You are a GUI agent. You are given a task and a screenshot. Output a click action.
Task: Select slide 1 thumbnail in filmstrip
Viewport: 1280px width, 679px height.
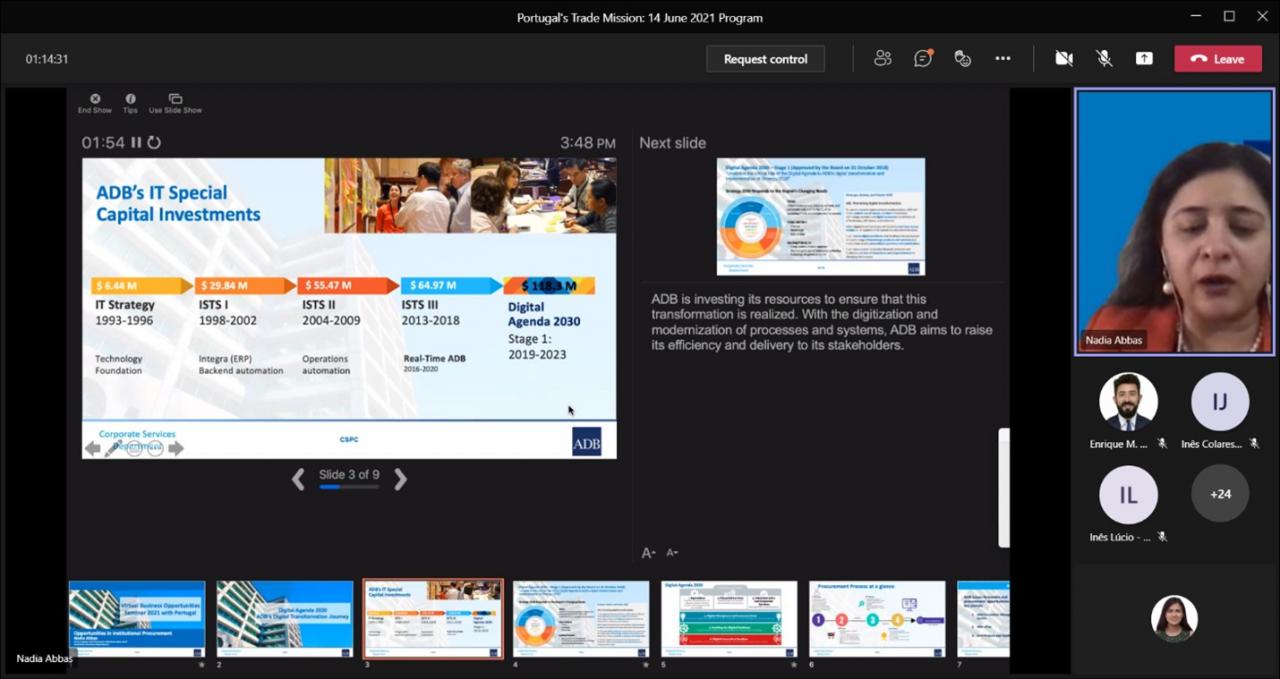click(x=137, y=619)
